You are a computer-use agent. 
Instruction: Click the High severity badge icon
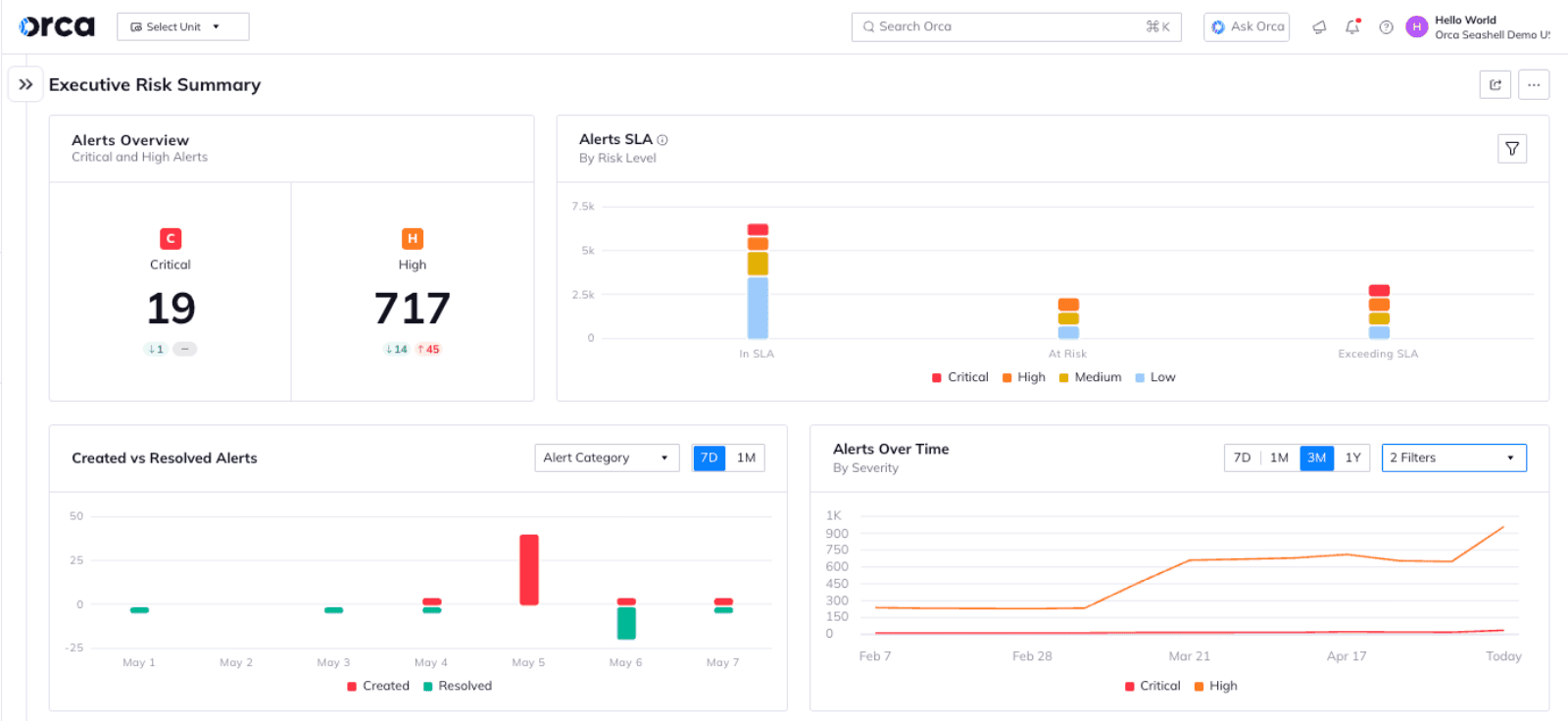[413, 238]
